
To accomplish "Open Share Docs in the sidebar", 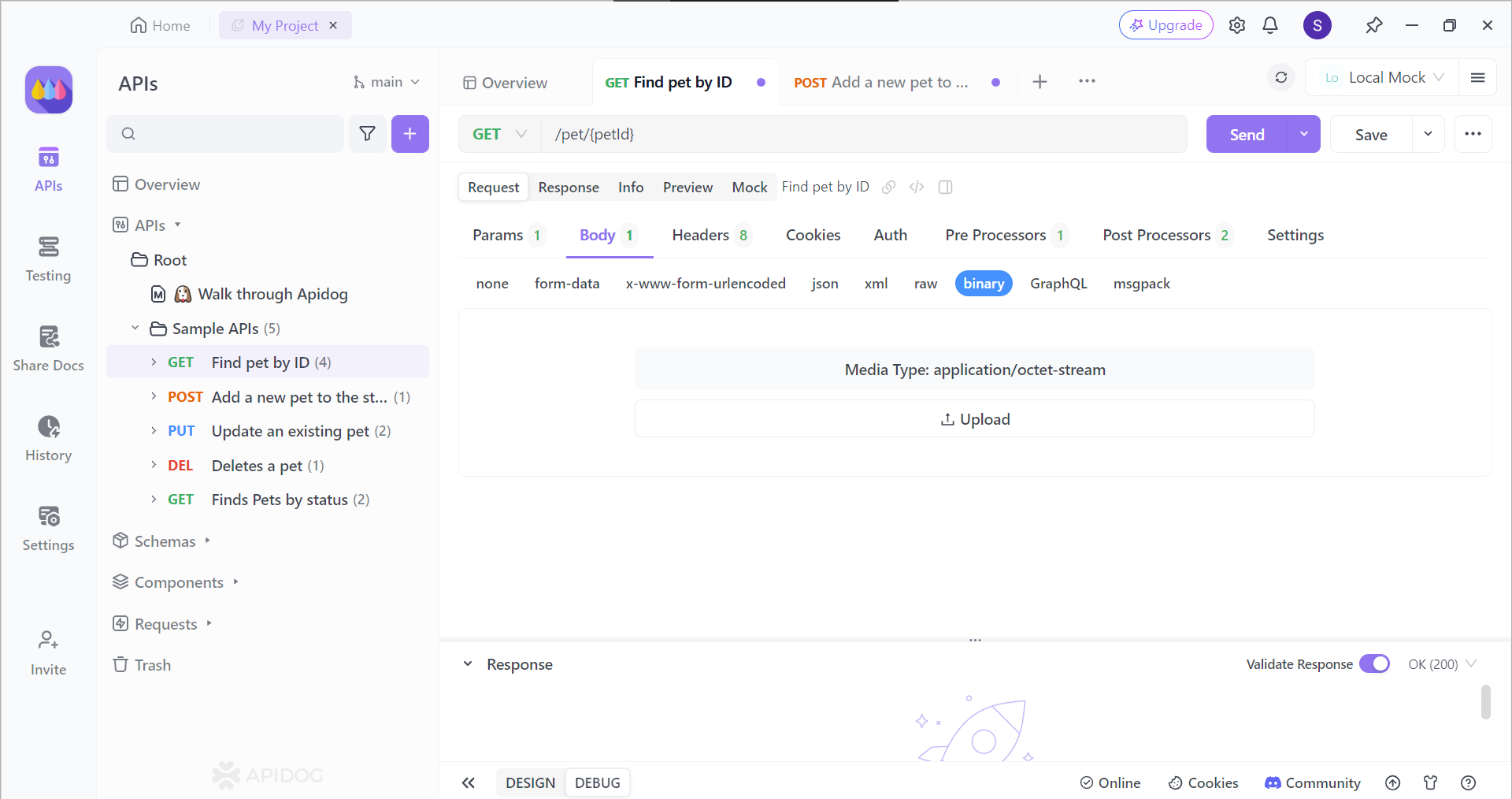I will click(48, 348).
